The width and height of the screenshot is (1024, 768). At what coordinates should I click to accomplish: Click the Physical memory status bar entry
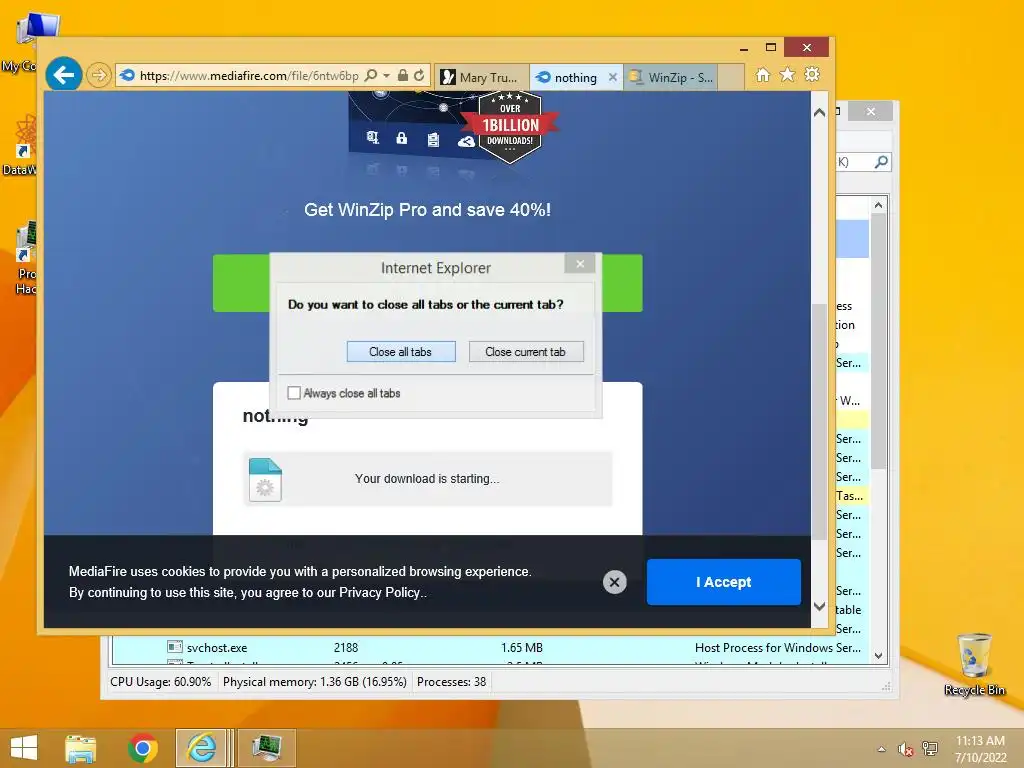315,682
